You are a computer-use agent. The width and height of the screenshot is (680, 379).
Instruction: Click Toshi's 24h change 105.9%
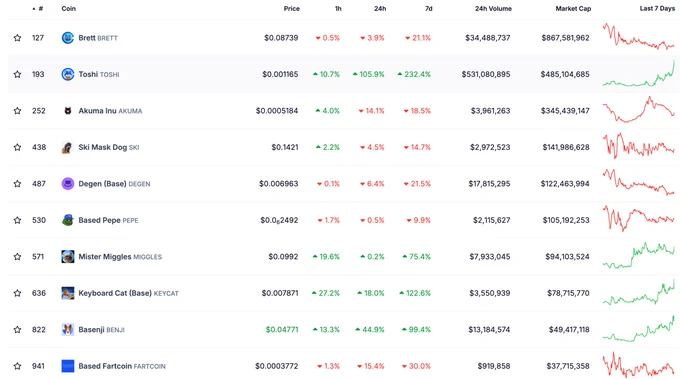(x=368, y=74)
